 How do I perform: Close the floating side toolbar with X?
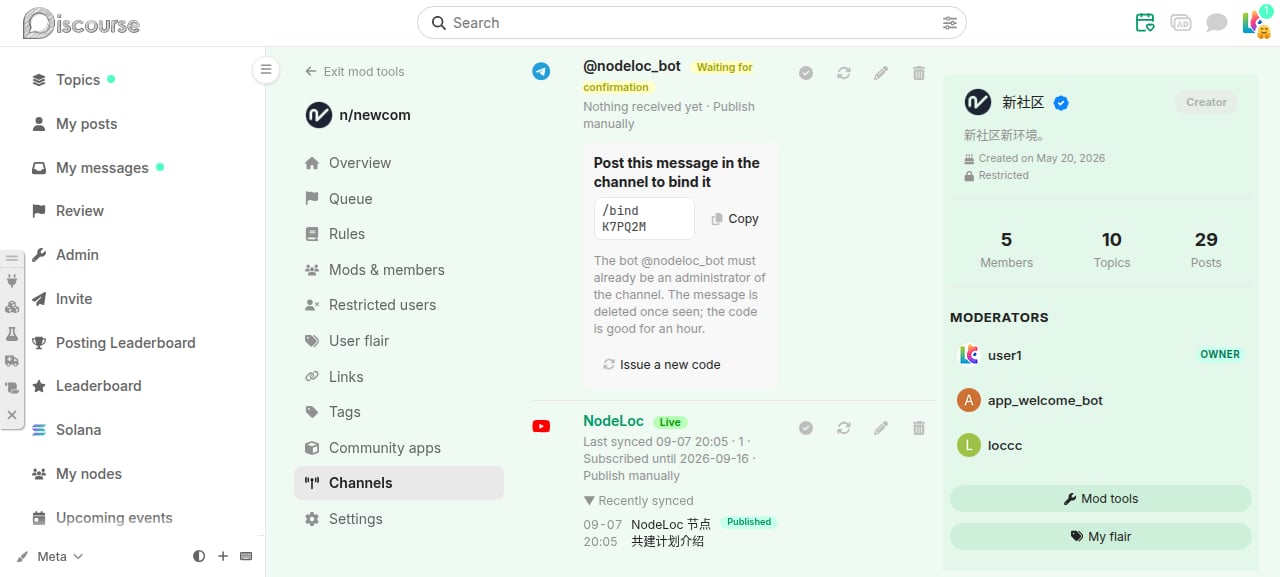point(12,414)
